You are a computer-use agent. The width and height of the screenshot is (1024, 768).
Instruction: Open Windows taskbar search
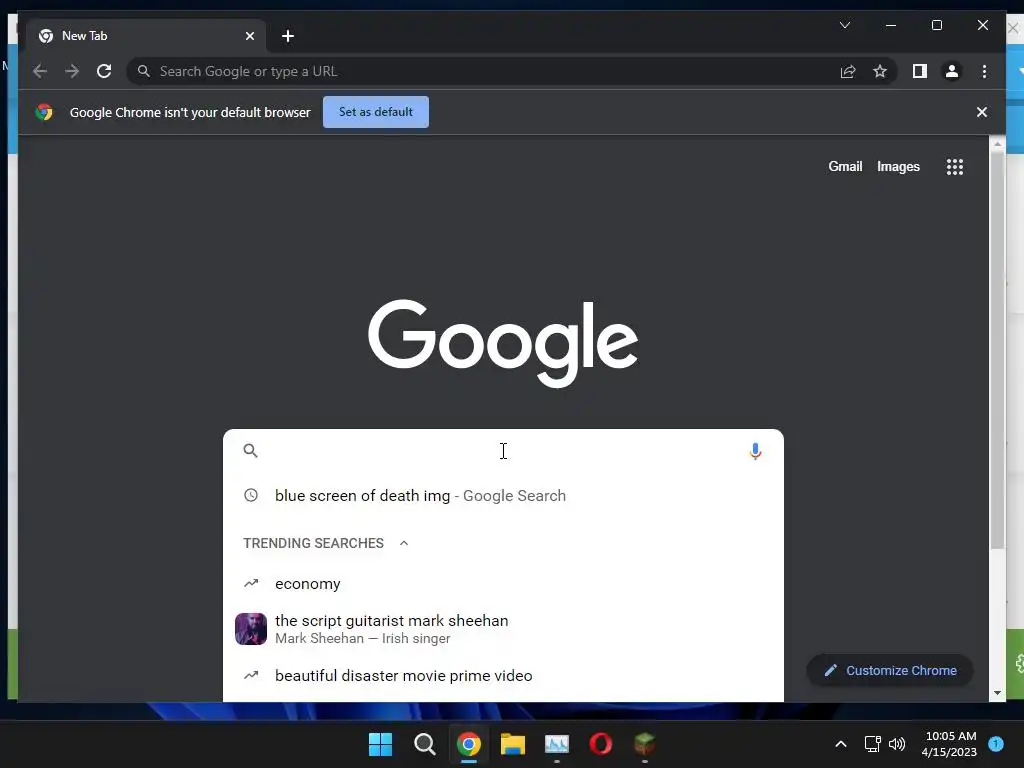click(424, 744)
